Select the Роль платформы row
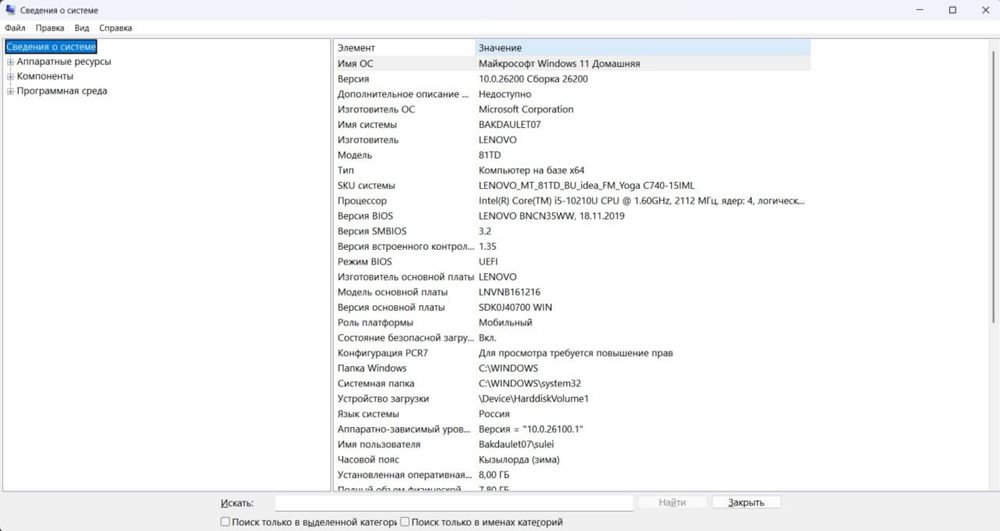Viewport: 1000px width, 531px height. pos(572,323)
